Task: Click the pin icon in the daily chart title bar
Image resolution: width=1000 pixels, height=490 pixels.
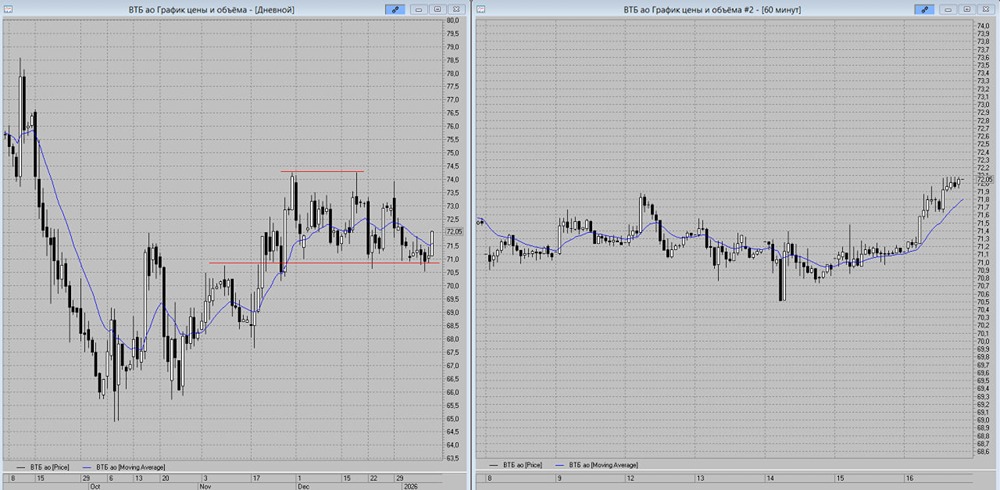Action: [x=395, y=10]
